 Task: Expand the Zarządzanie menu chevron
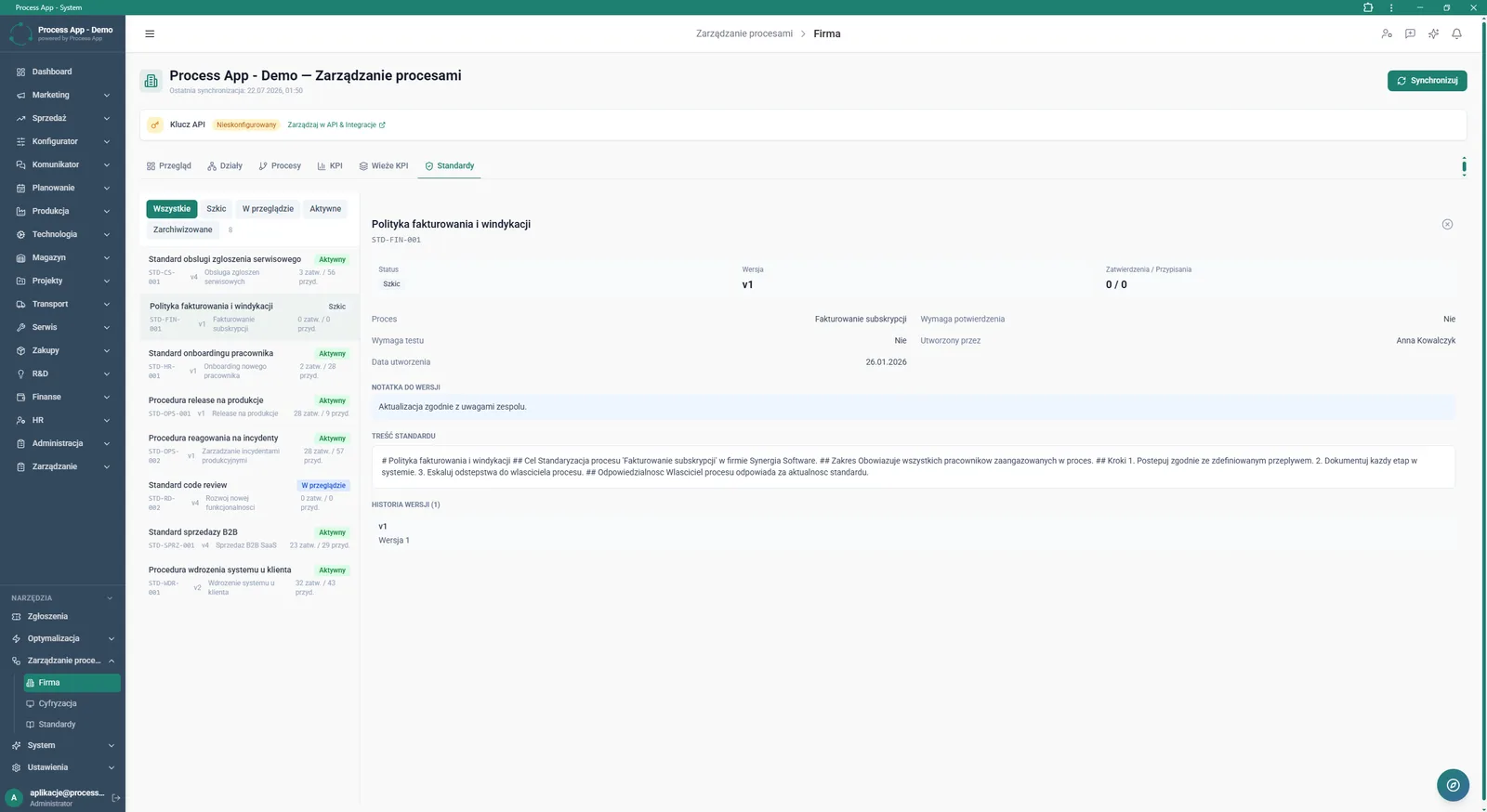107,466
